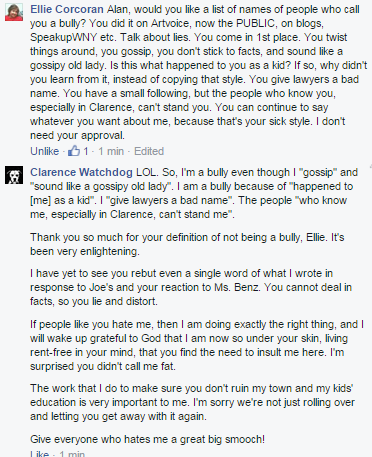Click small marker at right edge of Watchdog comment
Screen dimensions: 372x457
(370, 166)
